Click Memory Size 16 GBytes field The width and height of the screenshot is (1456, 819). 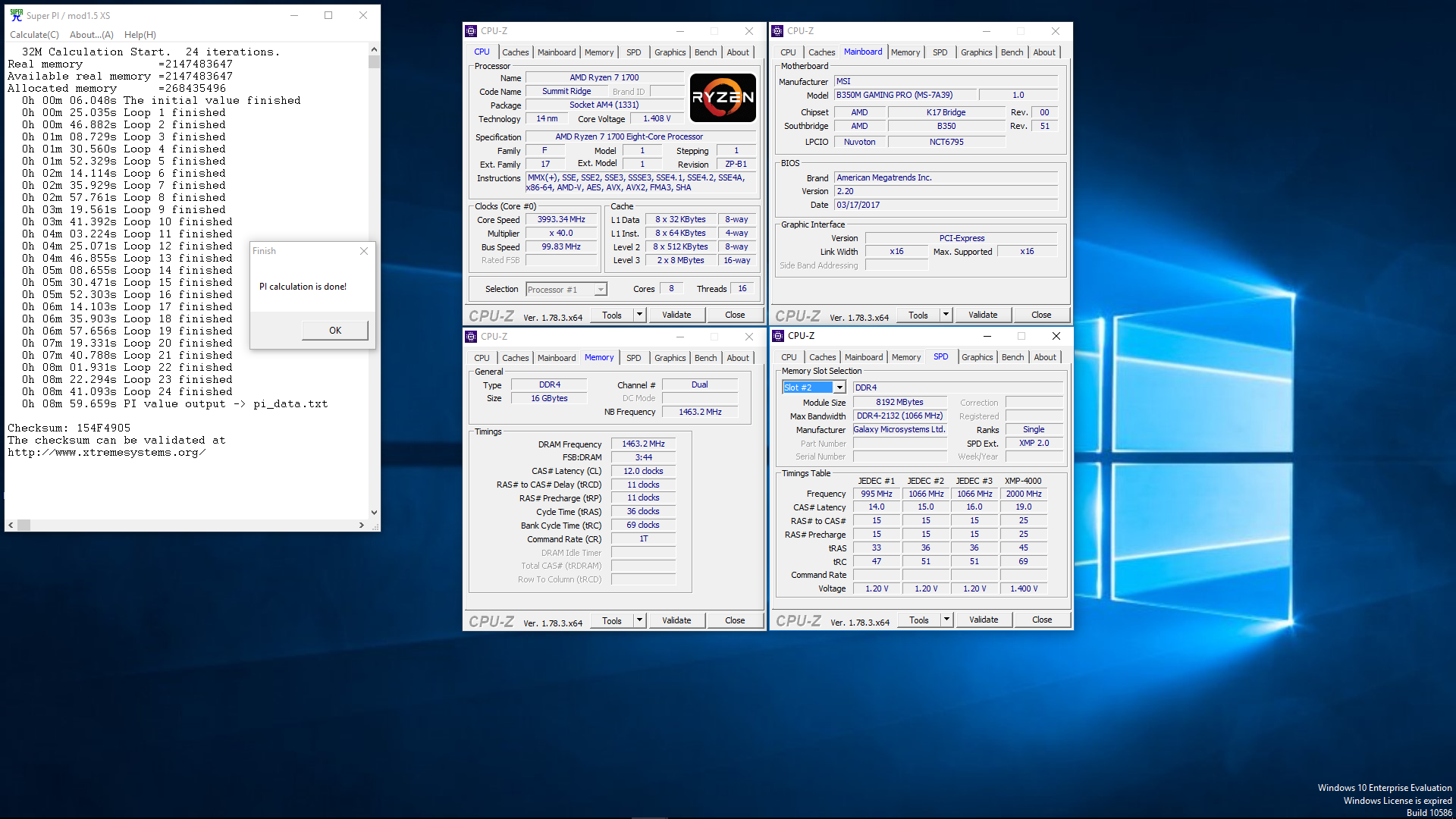point(549,398)
